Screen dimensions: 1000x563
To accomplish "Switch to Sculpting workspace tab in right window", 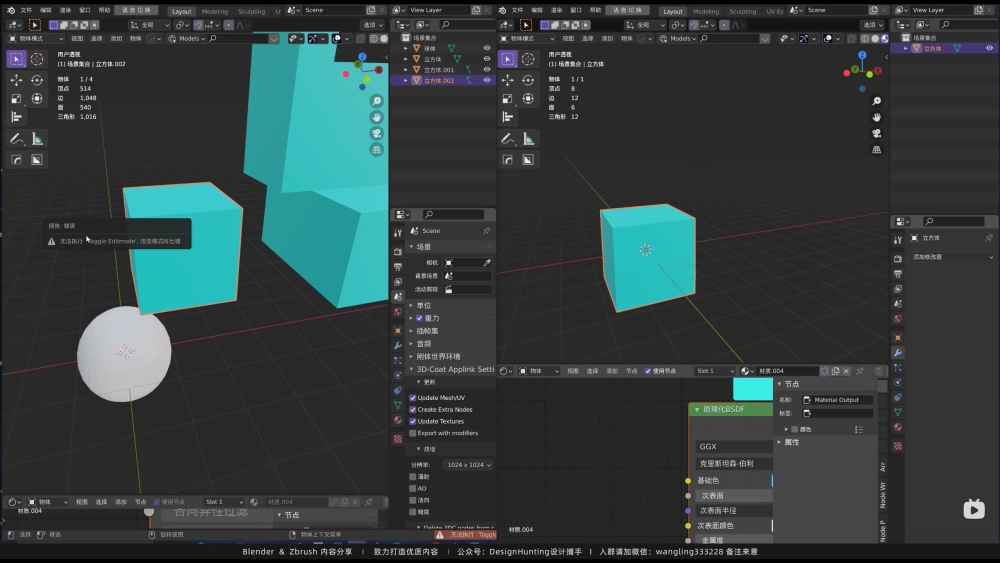I will (743, 11).
